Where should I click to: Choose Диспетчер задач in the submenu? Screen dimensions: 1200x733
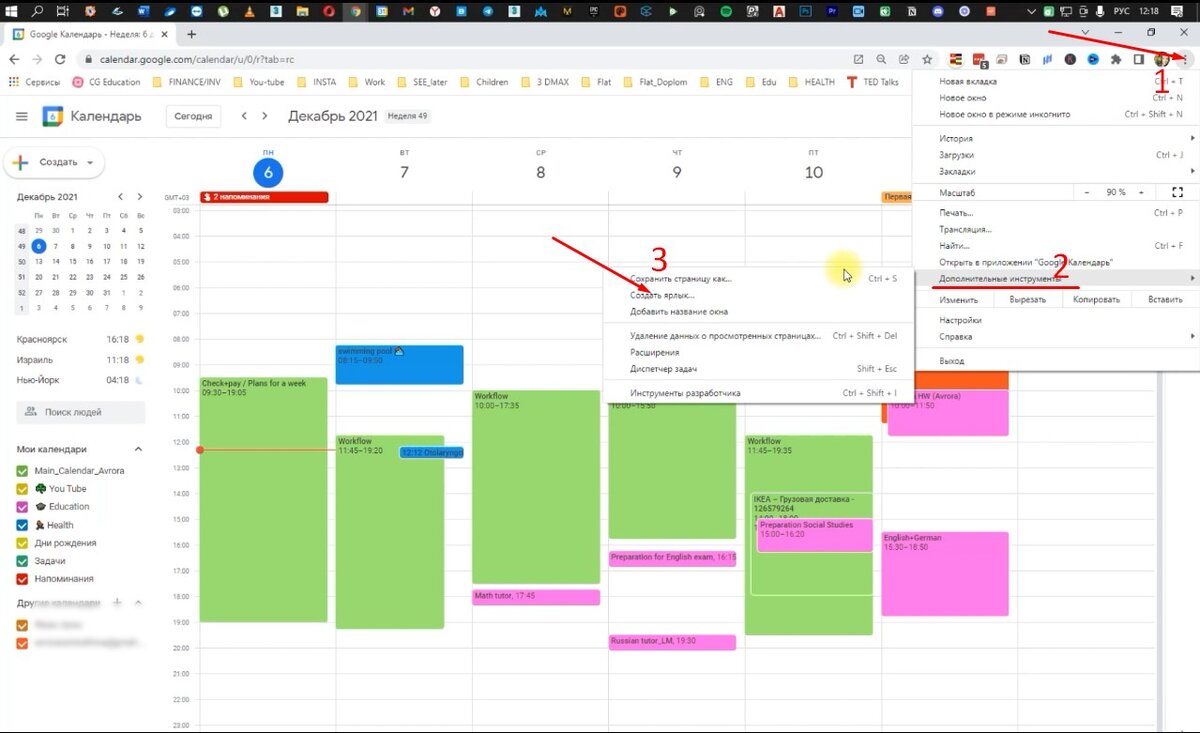click(x=758, y=369)
